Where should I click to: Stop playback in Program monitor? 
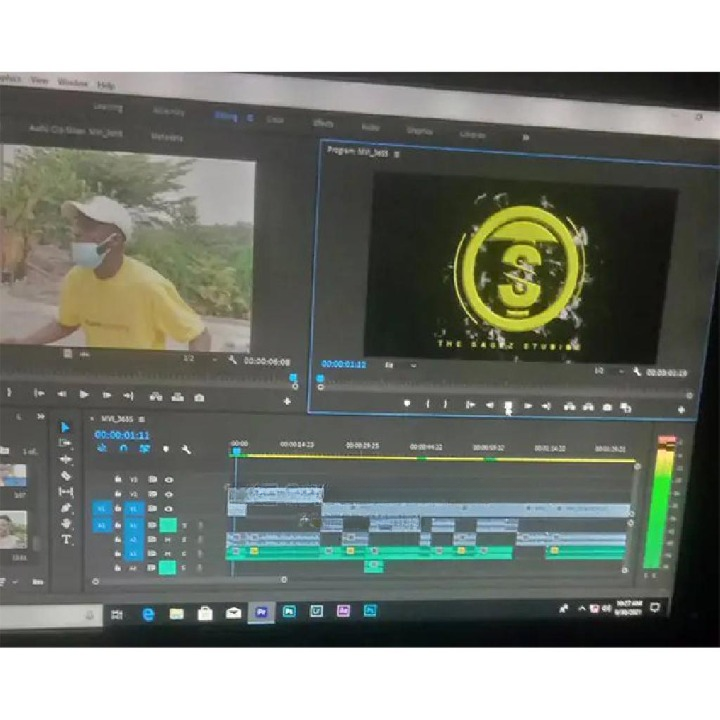click(x=508, y=406)
